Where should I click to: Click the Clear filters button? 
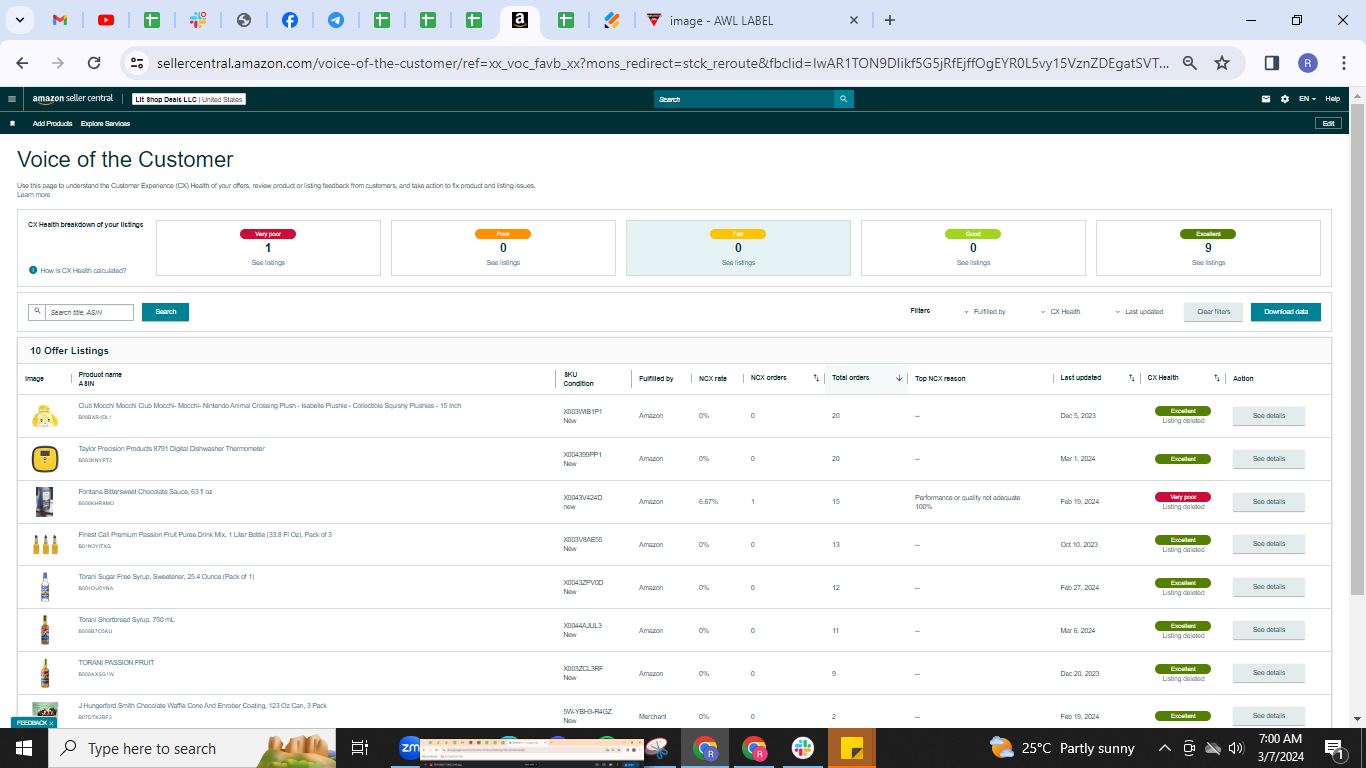1213,312
